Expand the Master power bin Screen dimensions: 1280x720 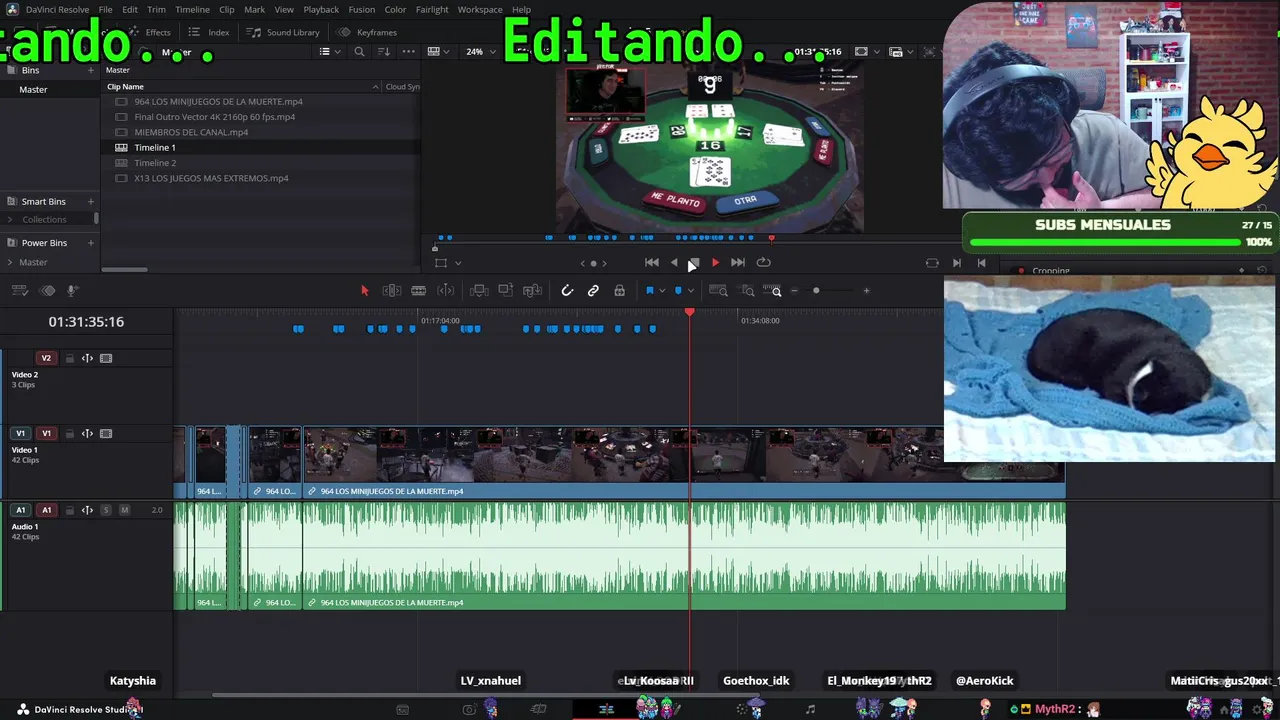pos(10,262)
